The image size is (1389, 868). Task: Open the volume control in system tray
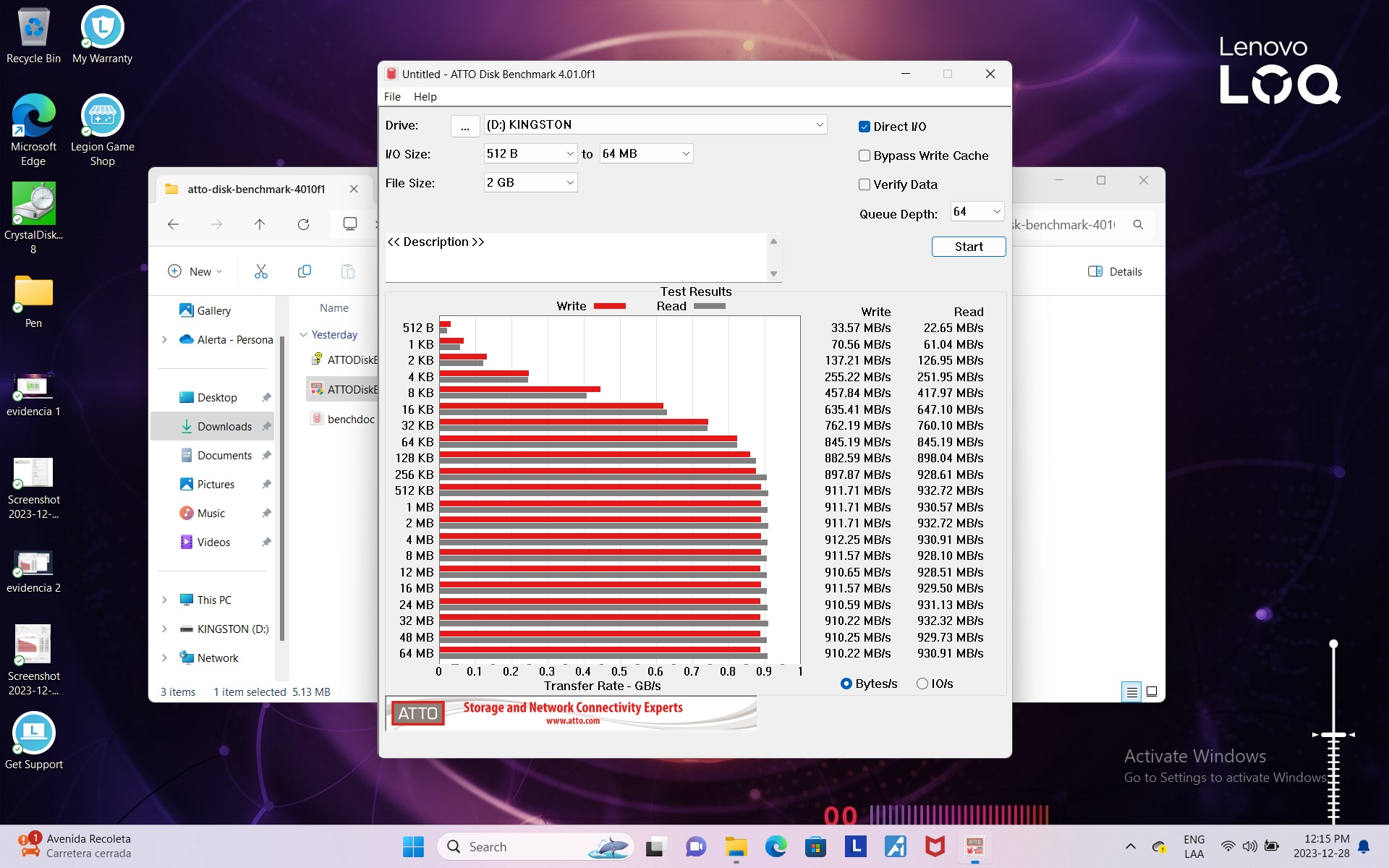(x=1249, y=846)
